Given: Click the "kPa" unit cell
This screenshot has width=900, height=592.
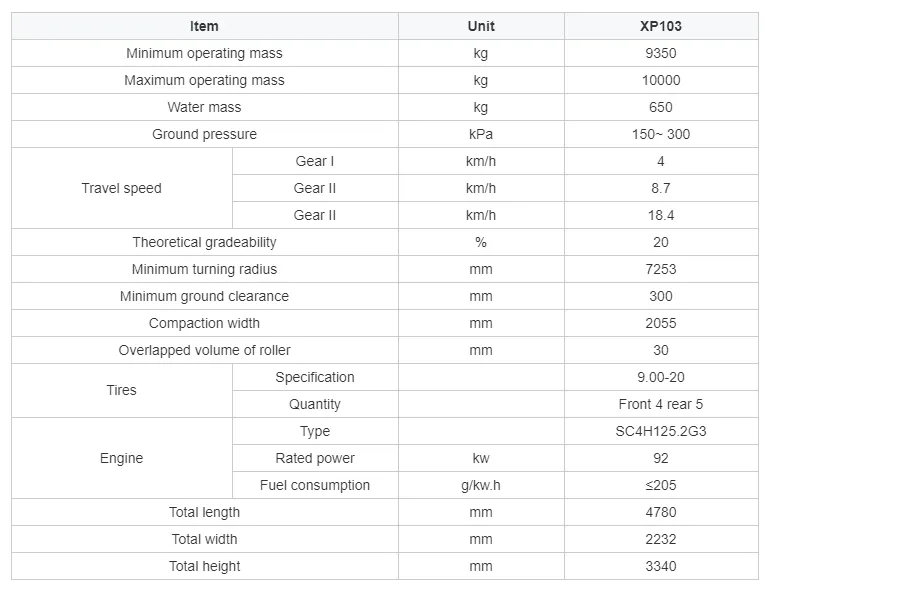Looking at the screenshot, I should coord(481,134).
